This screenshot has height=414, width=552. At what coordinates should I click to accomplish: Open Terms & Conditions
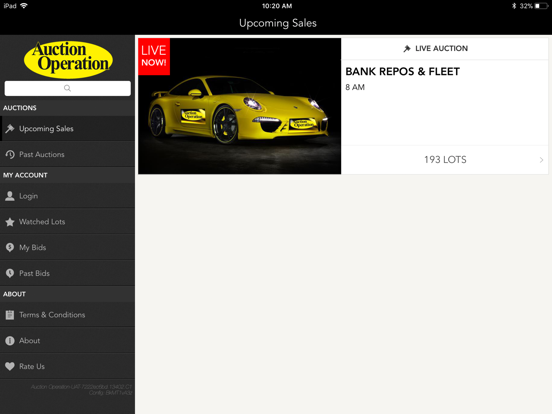[x=67, y=315]
